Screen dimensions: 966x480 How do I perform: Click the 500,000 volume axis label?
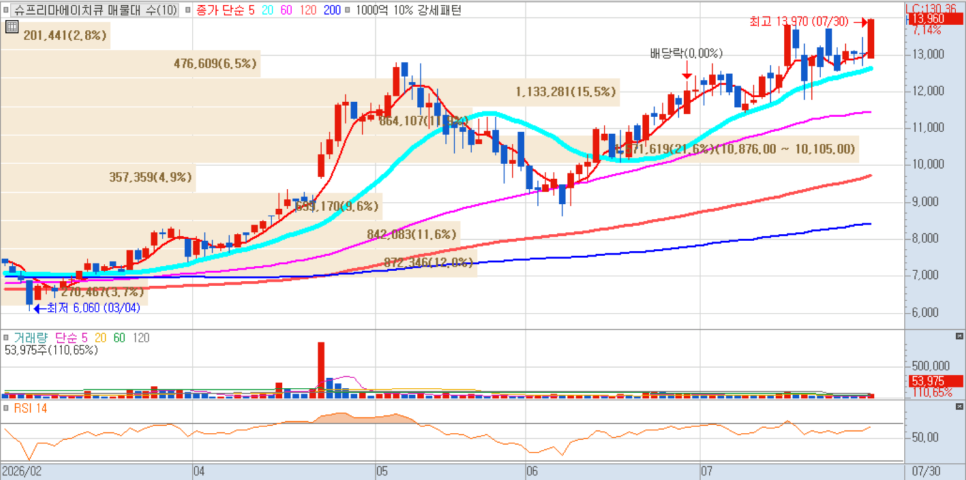[931, 365]
